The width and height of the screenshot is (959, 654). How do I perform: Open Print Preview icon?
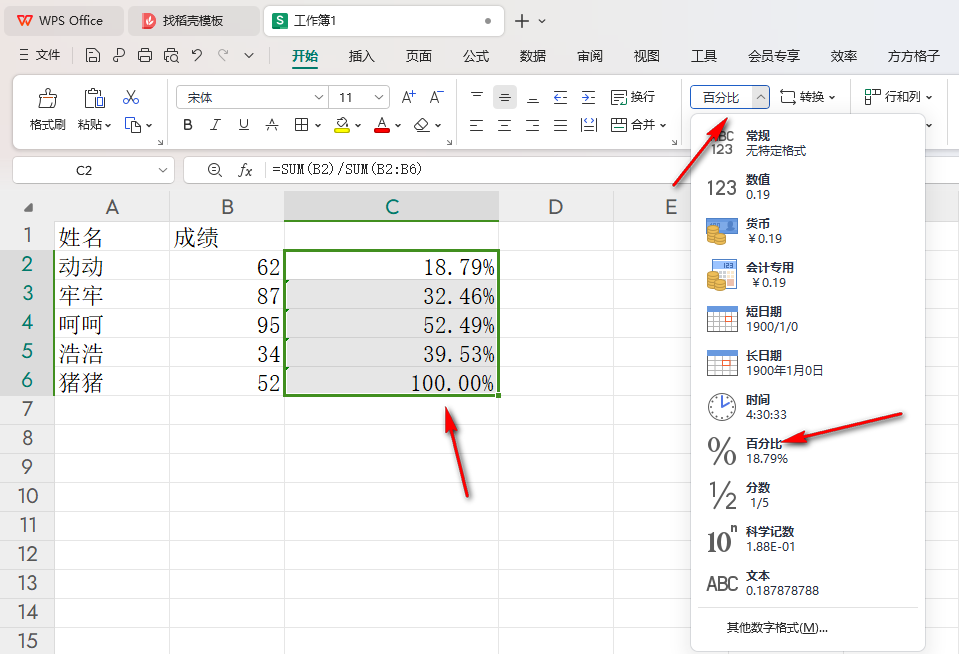coord(171,56)
